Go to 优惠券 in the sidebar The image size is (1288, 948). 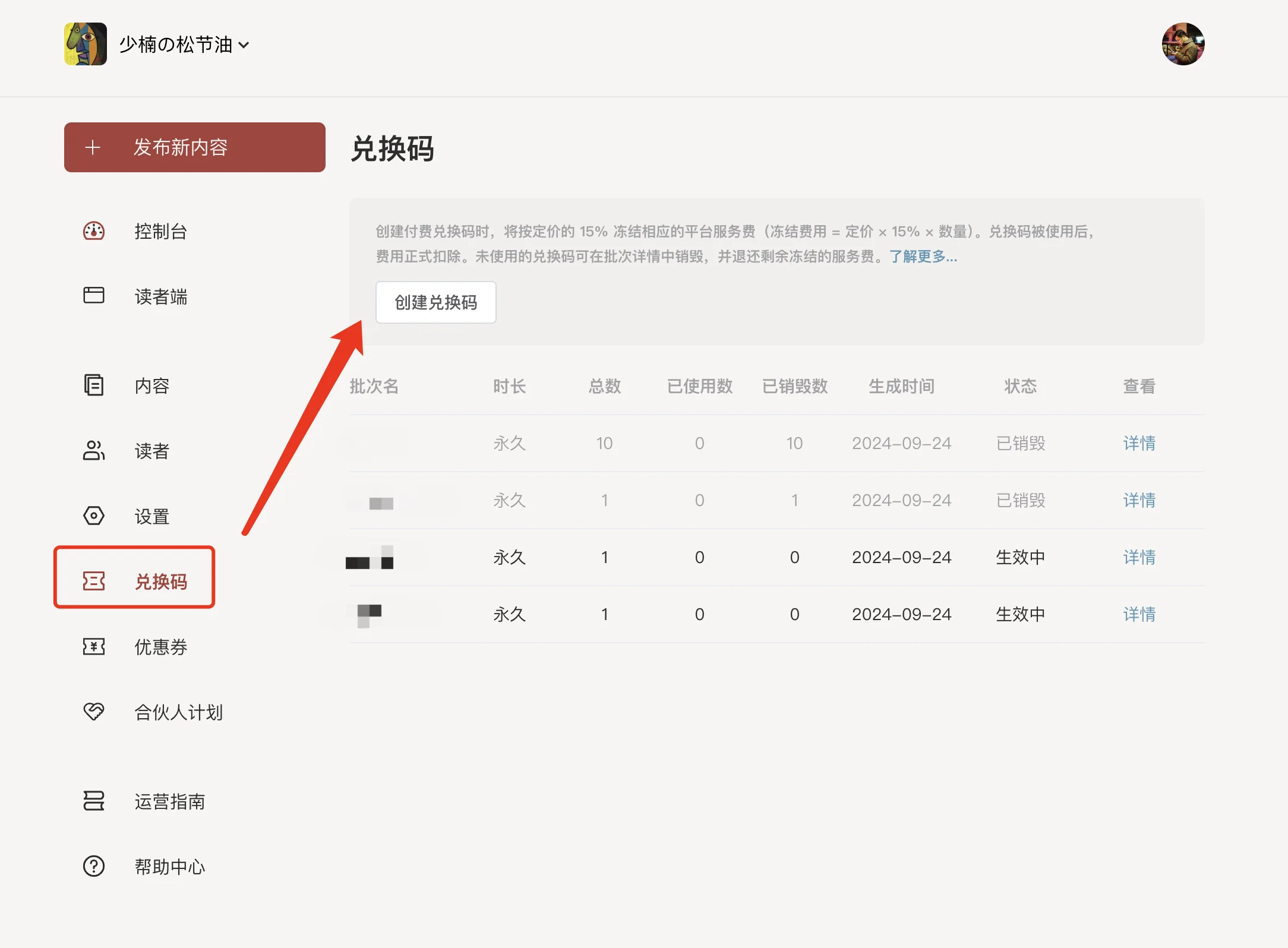pyautogui.click(x=160, y=647)
